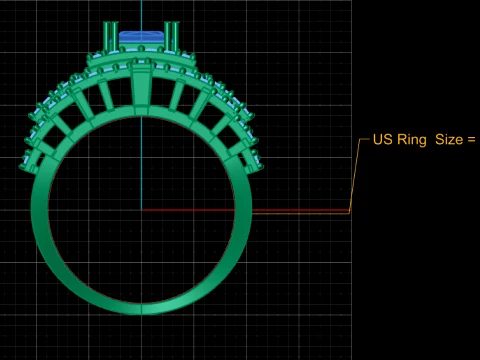Select the bottom of the green ring shank

pos(141,308)
